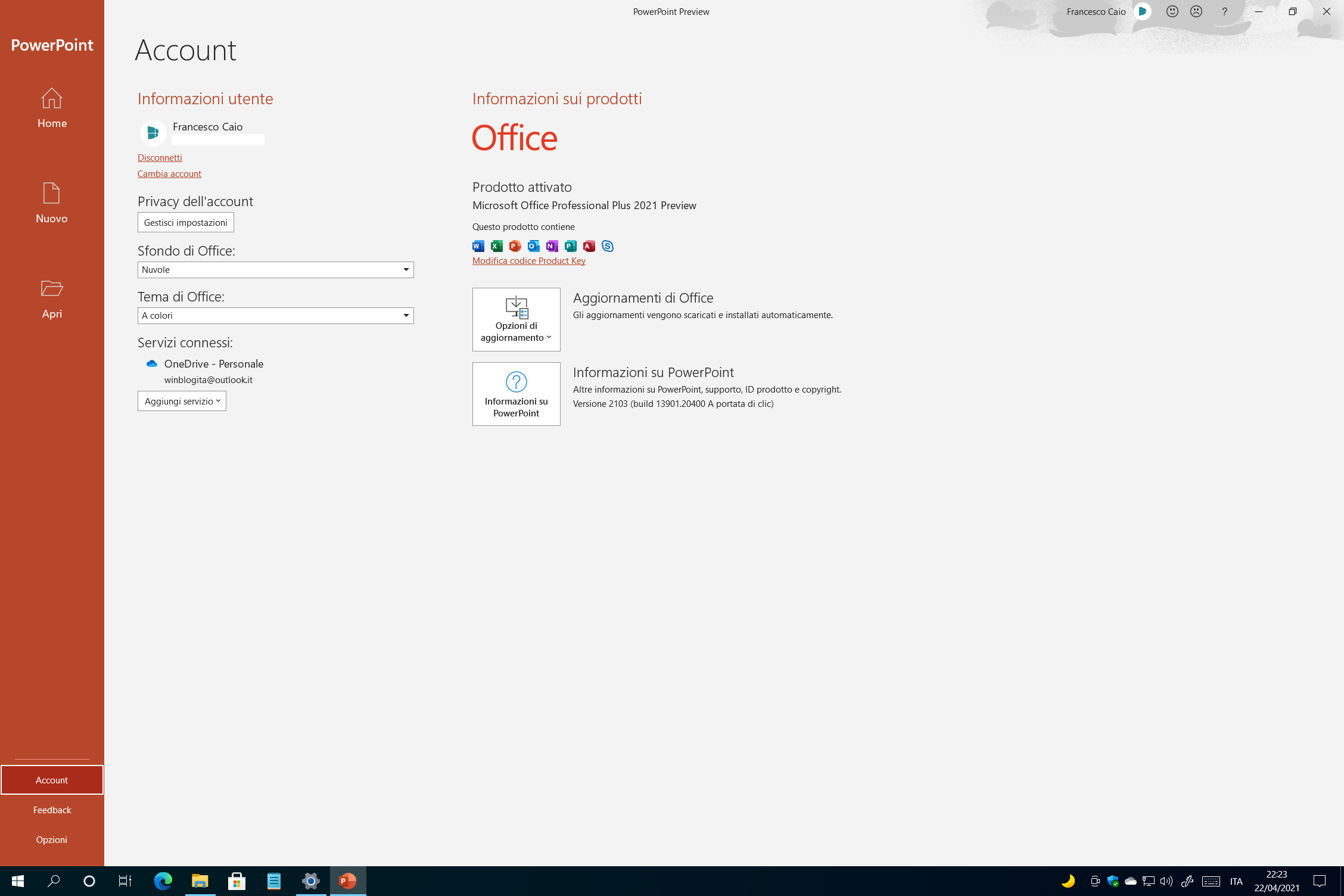
Task: Select Account section in left sidebar
Action: point(51,779)
